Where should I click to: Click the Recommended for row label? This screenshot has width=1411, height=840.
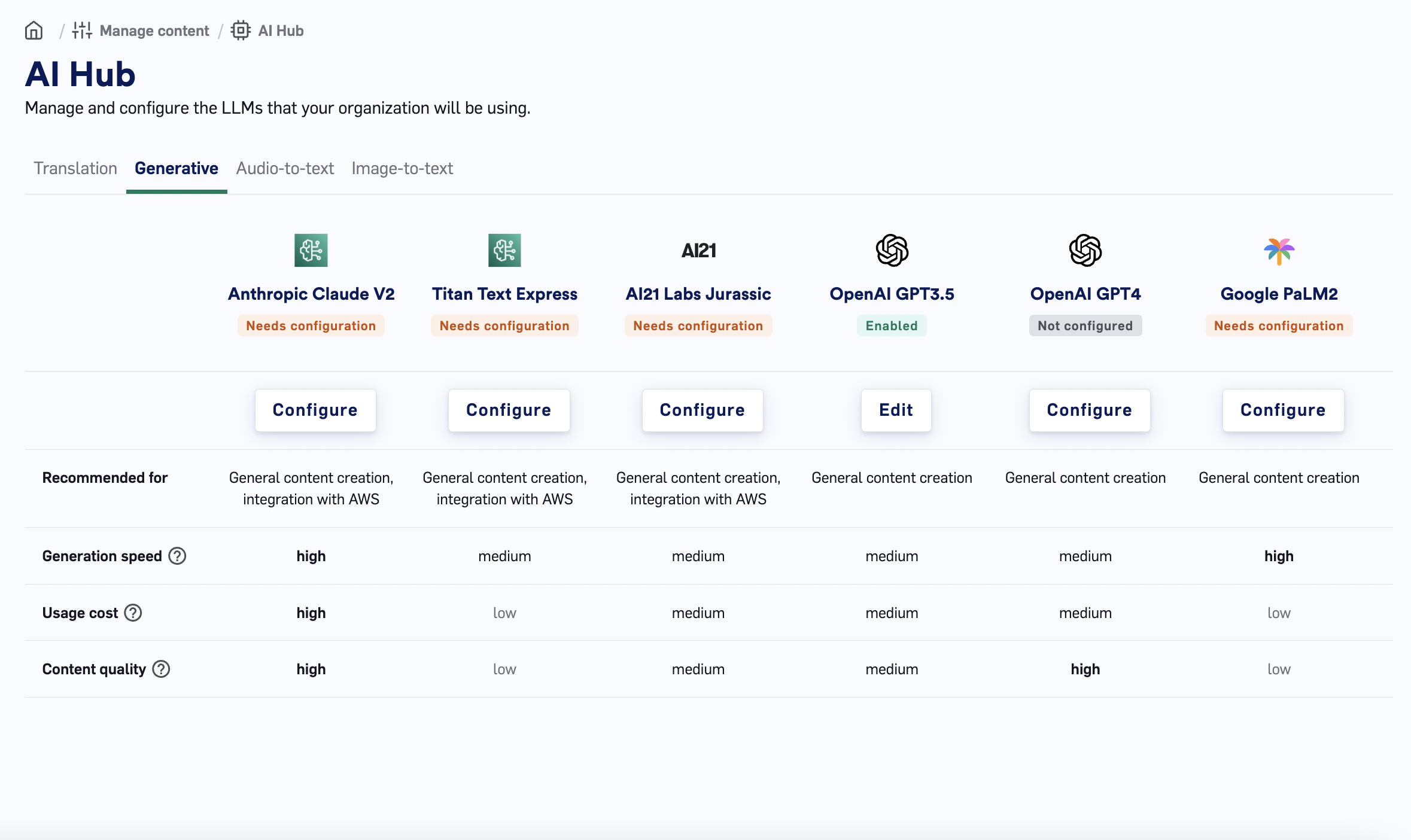click(105, 477)
